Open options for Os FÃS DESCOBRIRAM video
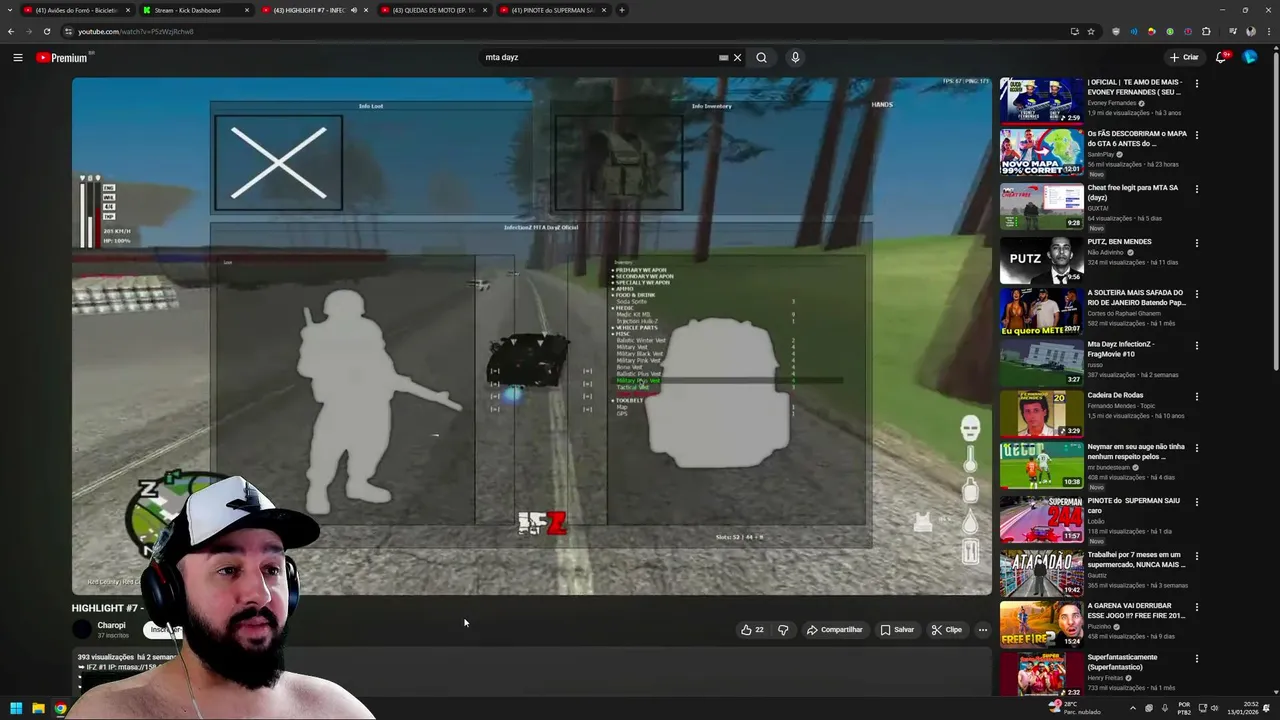The height and width of the screenshot is (720, 1280). pyautogui.click(x=1196, y=135)
